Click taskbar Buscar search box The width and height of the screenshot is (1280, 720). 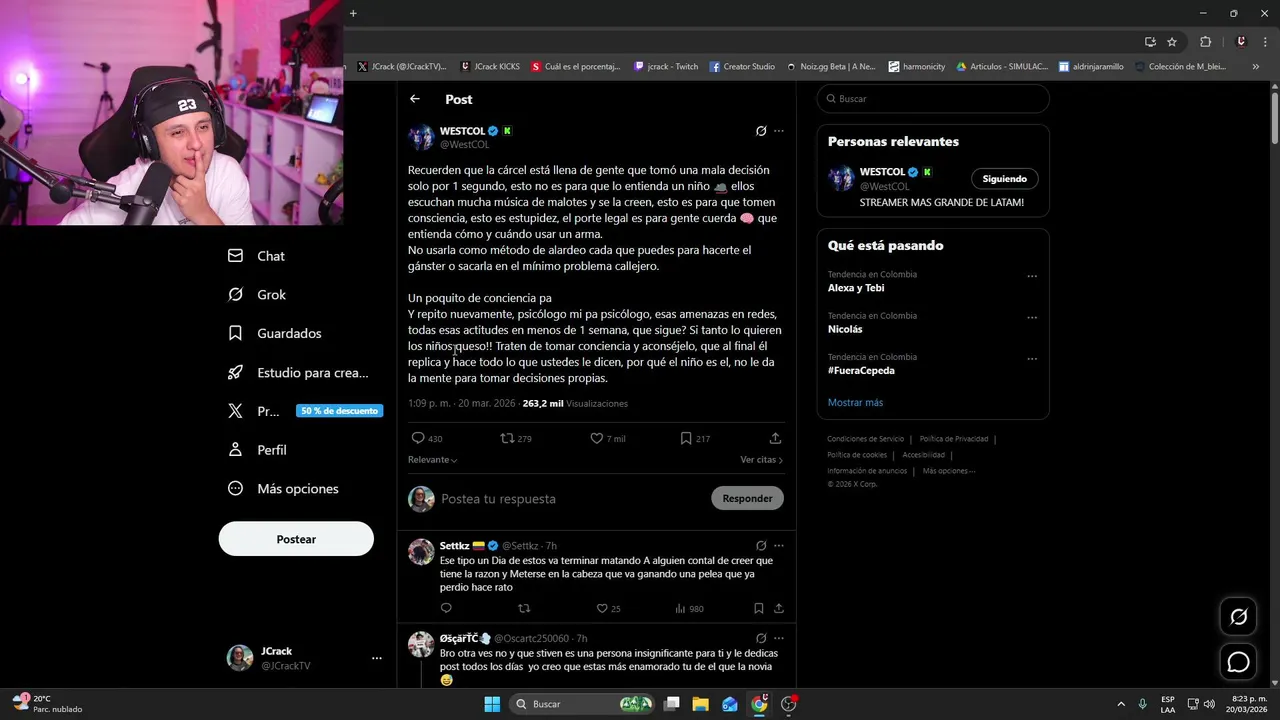coord(584,704)
